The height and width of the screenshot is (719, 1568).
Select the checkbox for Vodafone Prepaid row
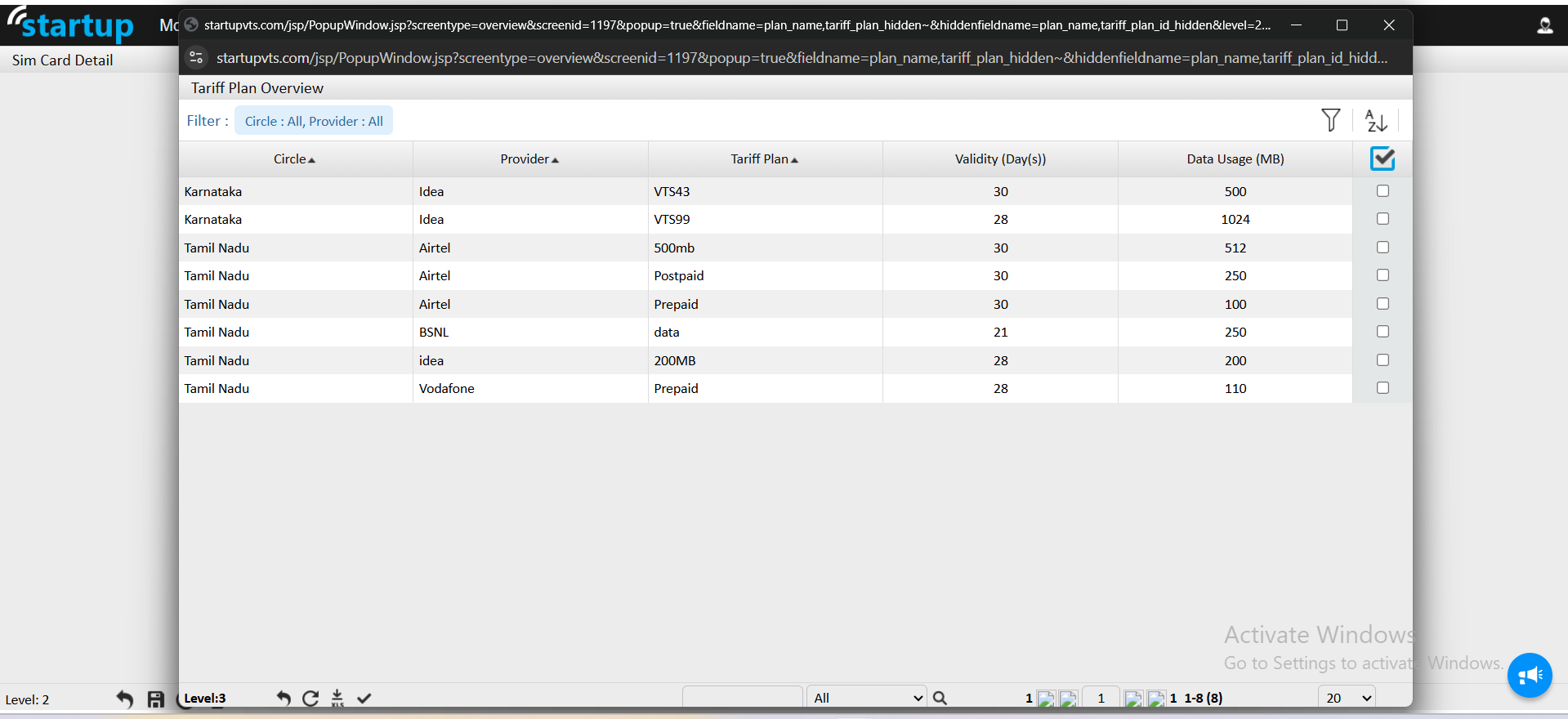[x=1382, y=388]
